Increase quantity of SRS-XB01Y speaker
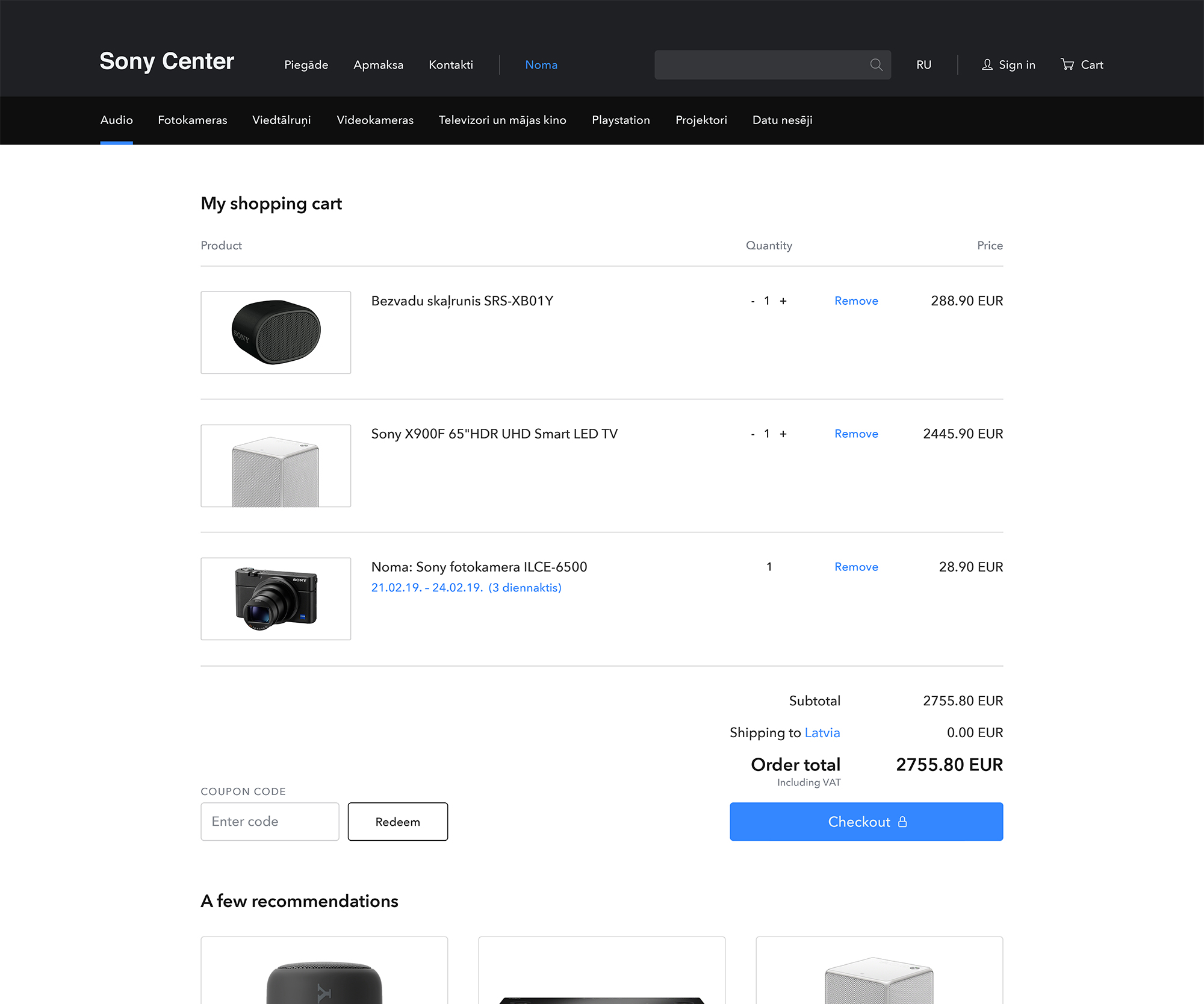Screen dimensions: 1204x1004 783,301
